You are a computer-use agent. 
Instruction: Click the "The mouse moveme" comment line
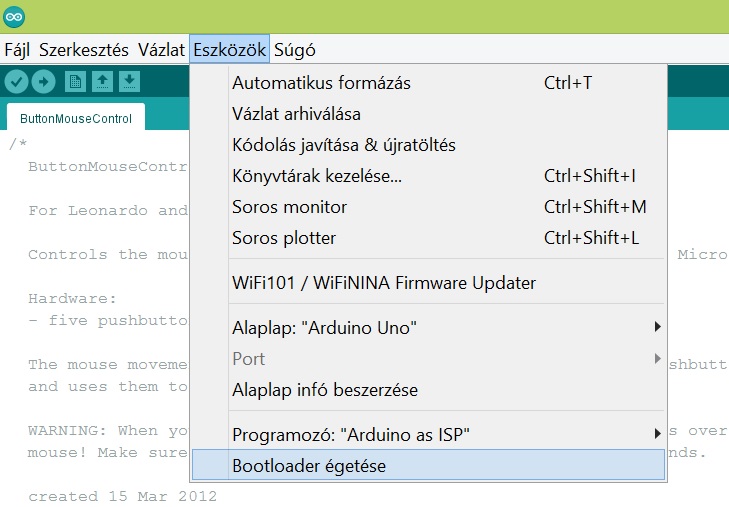[108, 364]
